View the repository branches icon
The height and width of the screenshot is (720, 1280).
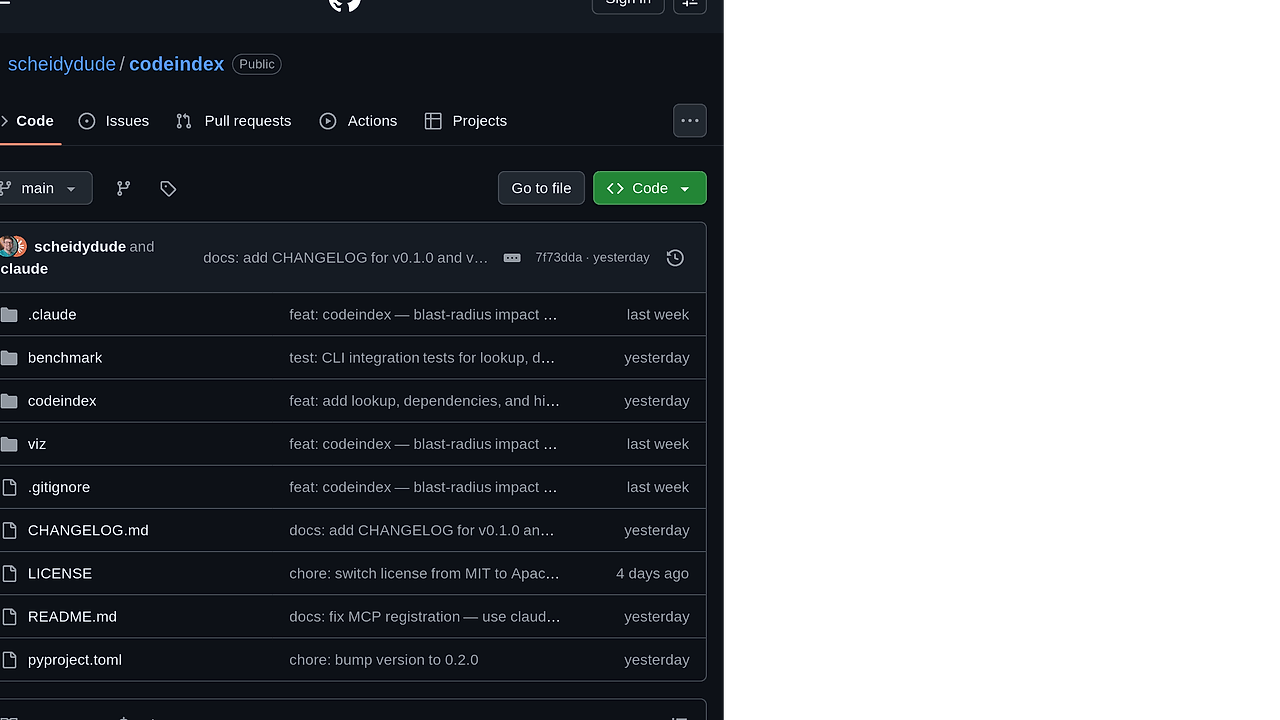pos(123,188)
